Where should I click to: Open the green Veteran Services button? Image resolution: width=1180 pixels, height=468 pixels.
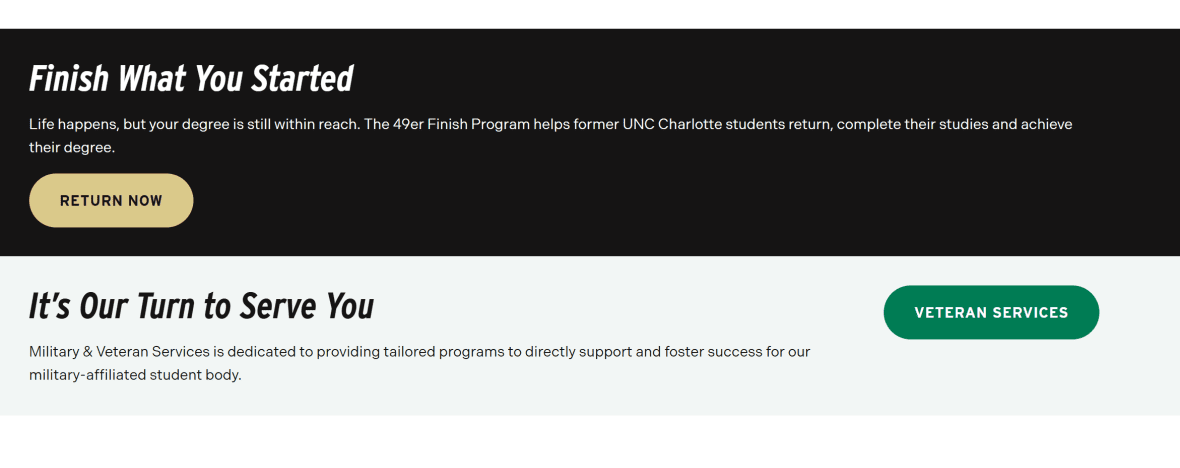(991, 313)
